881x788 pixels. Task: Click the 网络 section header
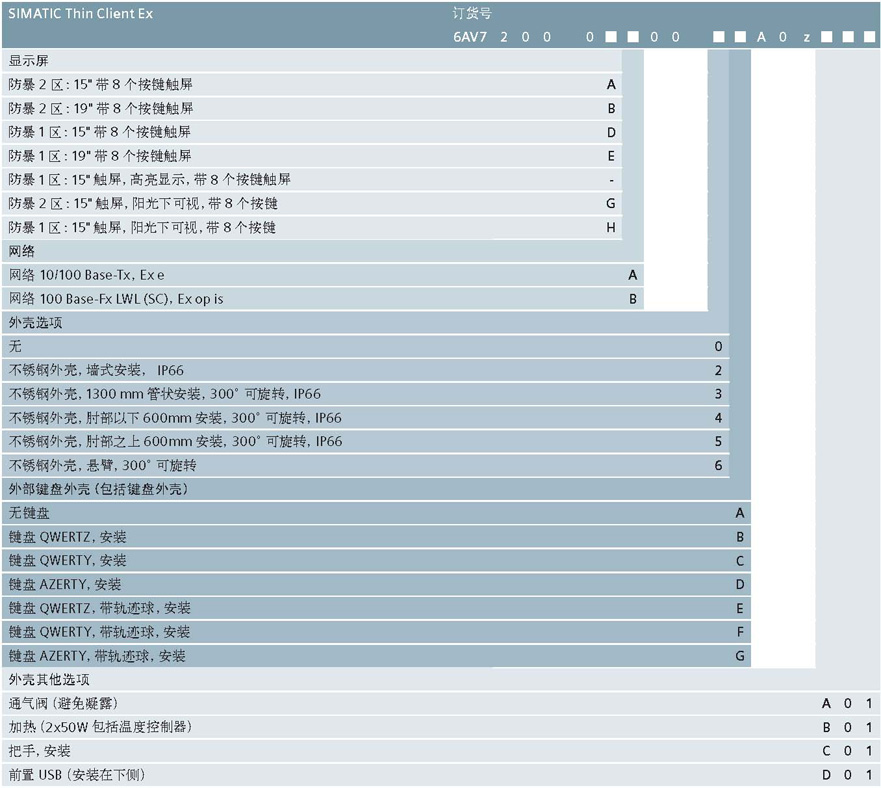click(22, 251)
